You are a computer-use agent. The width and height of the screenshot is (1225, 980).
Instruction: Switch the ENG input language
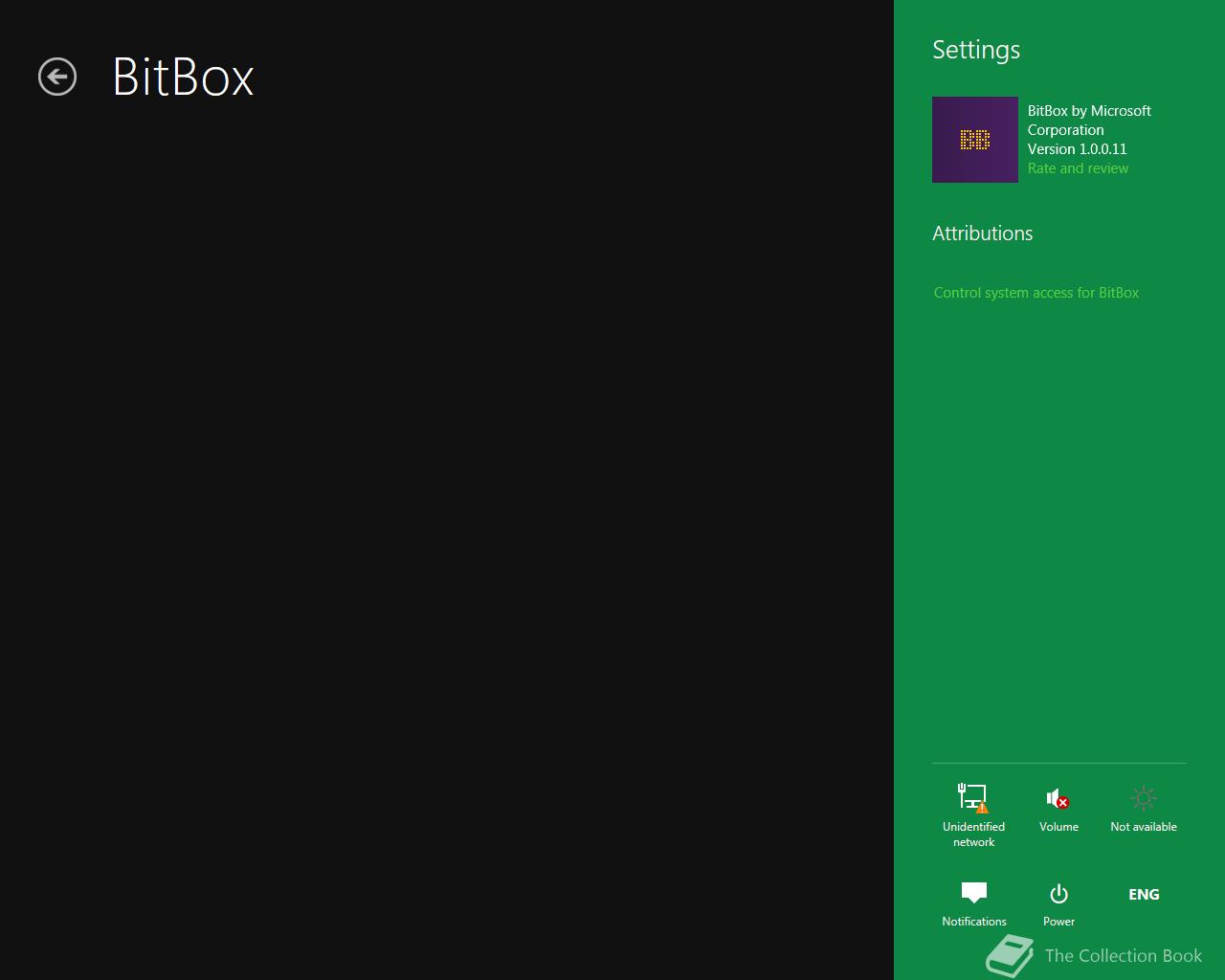pos(1144,894)
